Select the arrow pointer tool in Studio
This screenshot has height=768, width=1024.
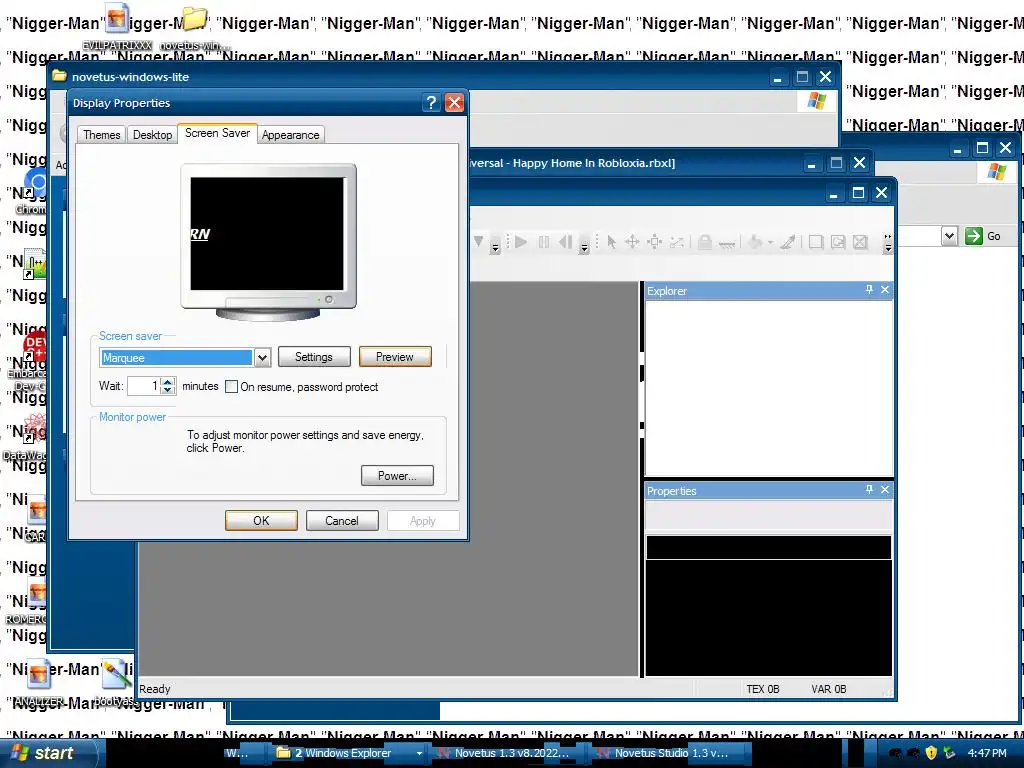click(x=611, y=242)
